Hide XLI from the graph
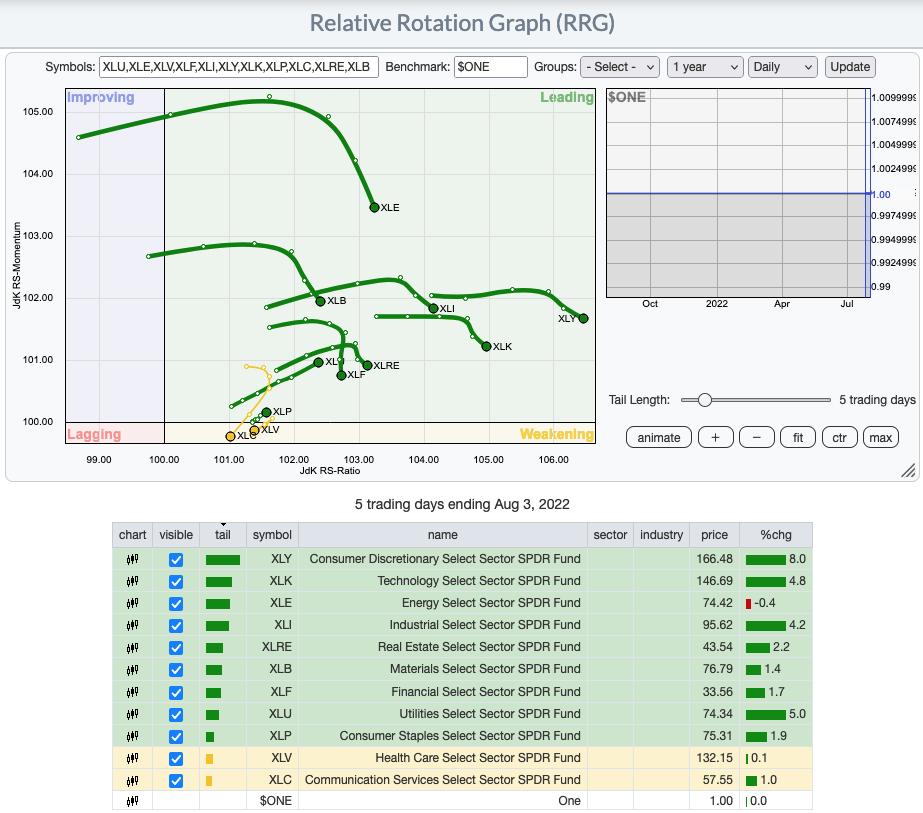923x813 pixels. (x=176, y=626)
